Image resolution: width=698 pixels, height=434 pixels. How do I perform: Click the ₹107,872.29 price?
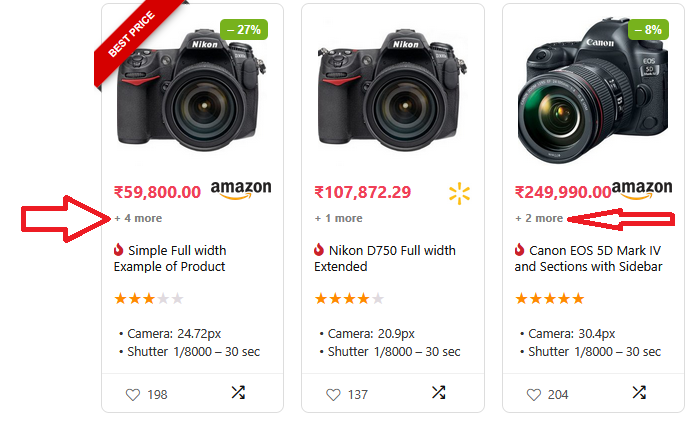point(363,192)
